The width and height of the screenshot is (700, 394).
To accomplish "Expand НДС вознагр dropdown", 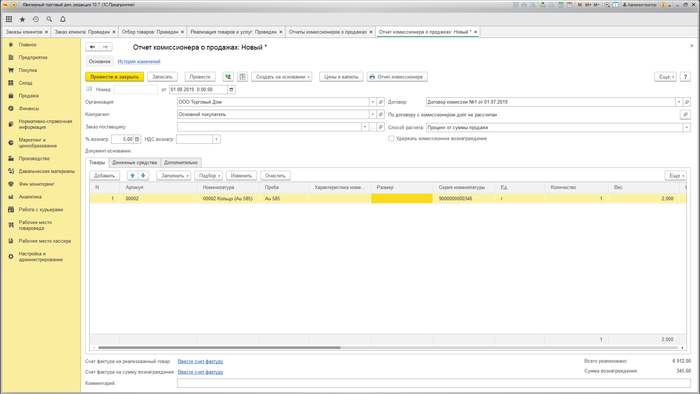I will coord(216,139).
